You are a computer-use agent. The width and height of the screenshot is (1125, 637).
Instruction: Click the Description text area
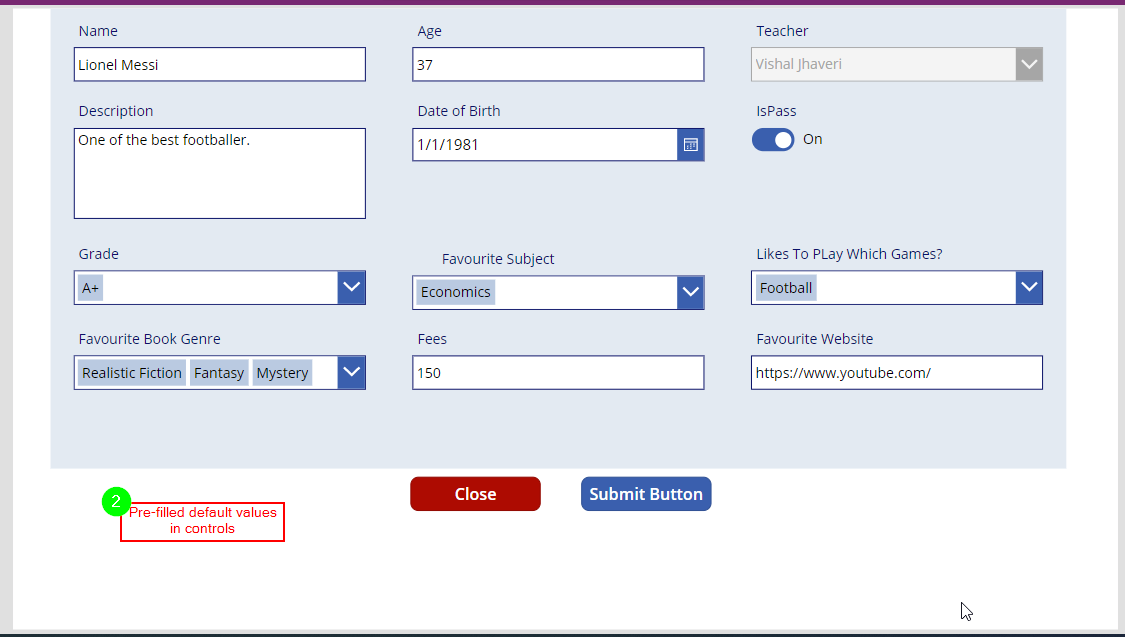pyautogui.click(x=220, y=174)
